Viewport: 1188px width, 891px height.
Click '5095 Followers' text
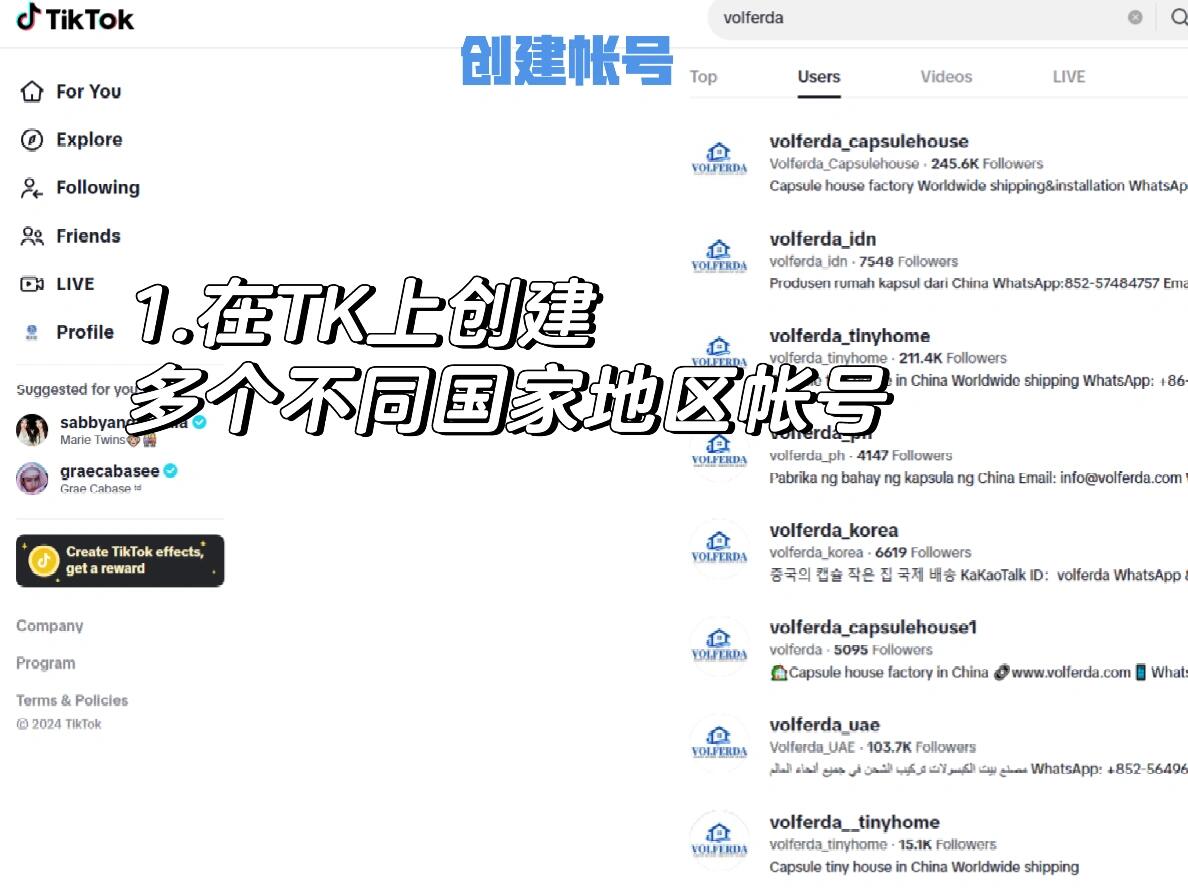pos(883,649)
